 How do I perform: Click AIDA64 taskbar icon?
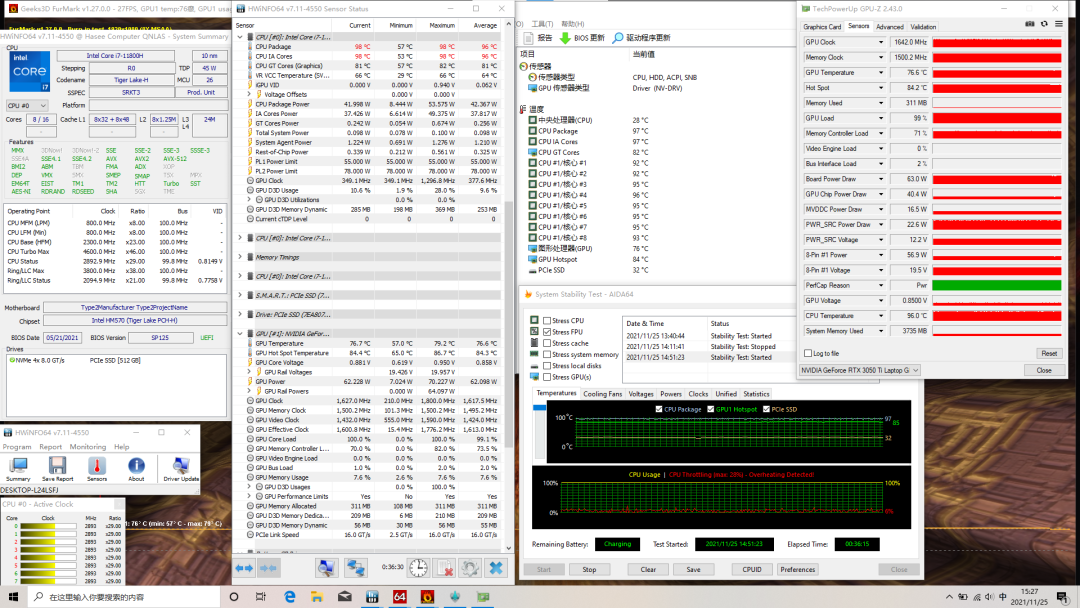click(x=399, y=597)
